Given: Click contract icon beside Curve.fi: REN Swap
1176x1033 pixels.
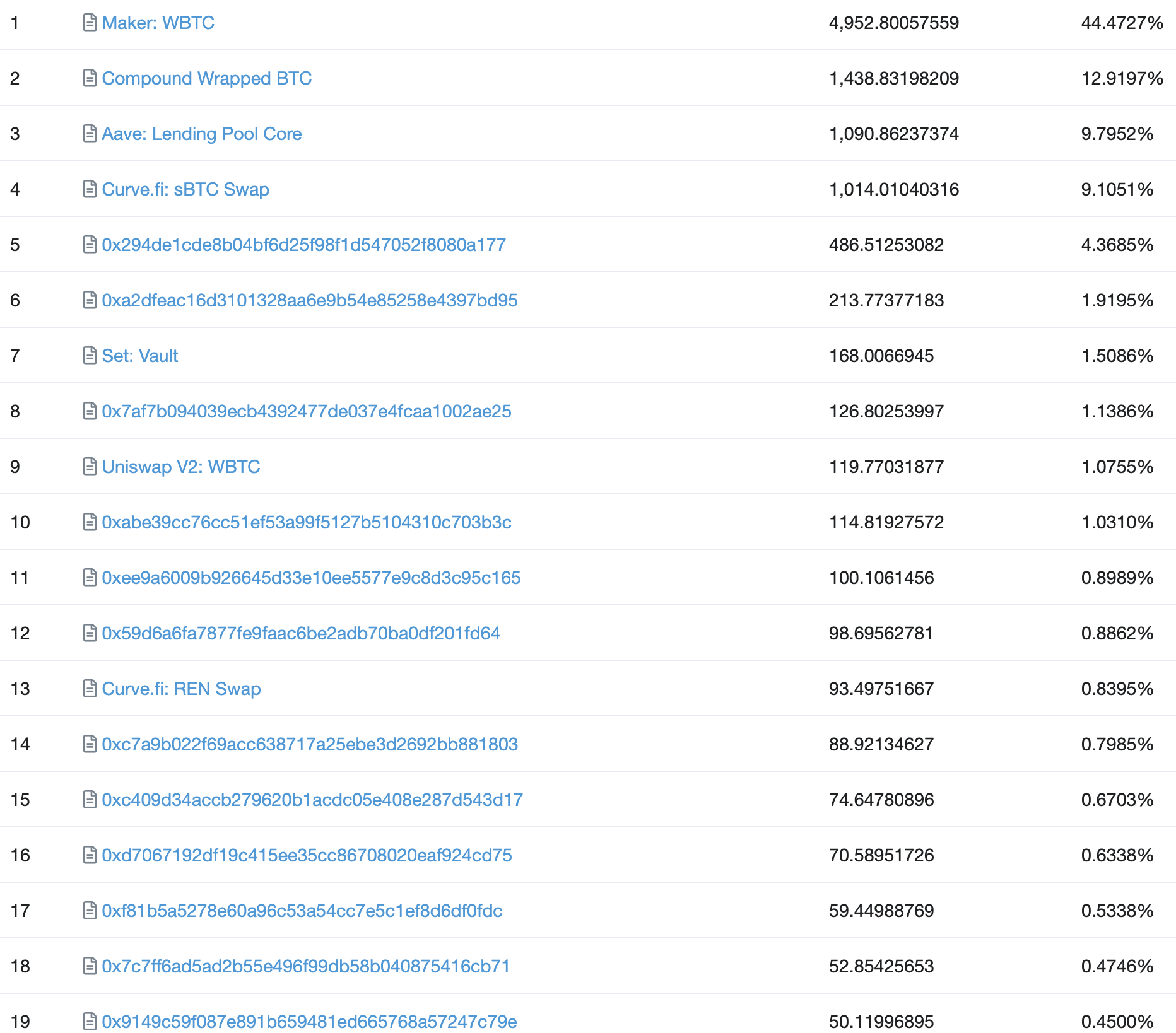Looking at the screenshot, I should point(90,689).
